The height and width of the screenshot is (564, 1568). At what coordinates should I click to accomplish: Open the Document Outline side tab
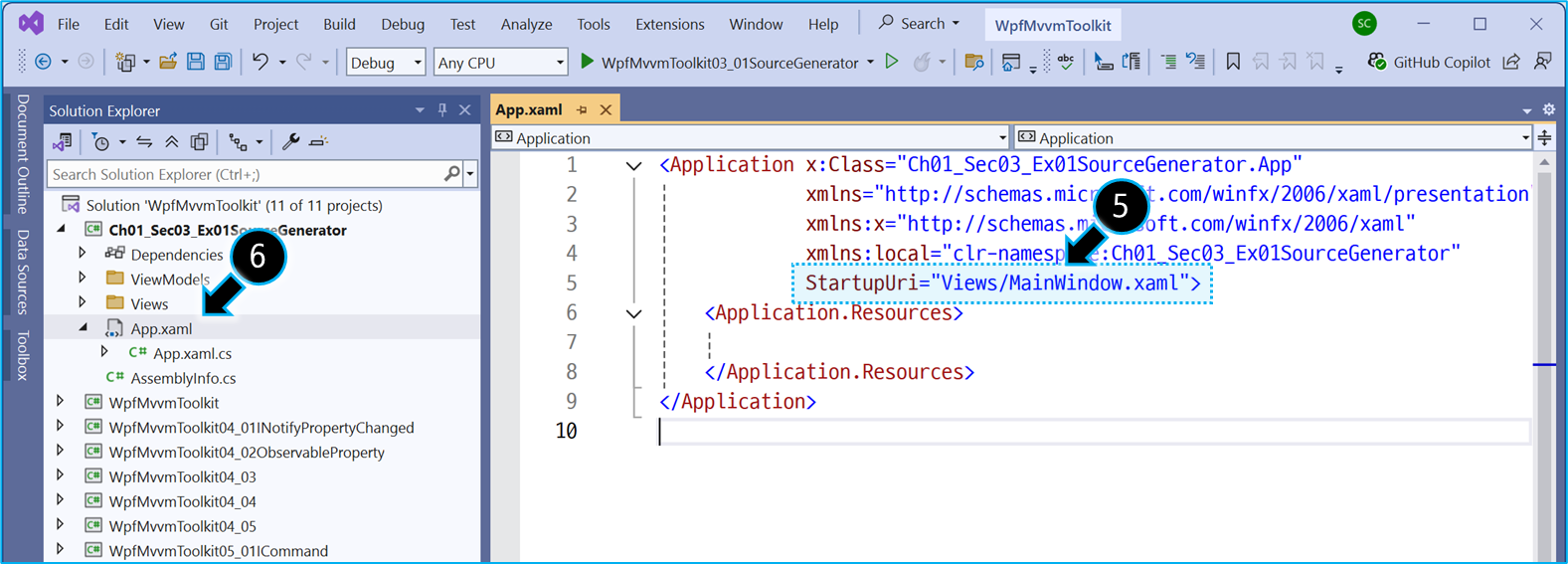[x=23, y=154]
